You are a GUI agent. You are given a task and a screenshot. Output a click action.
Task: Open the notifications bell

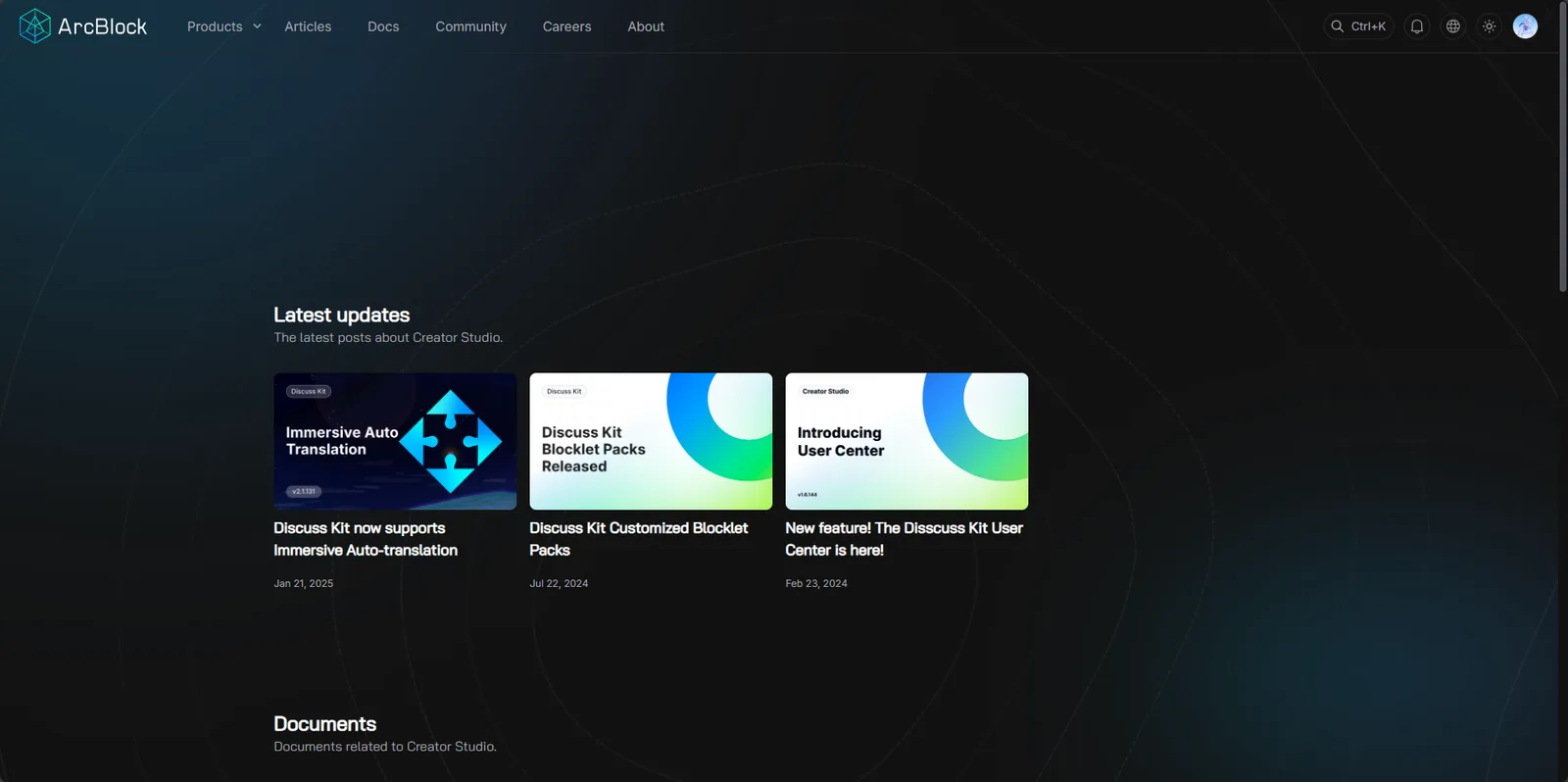pyautogui.click(x=1417, y=26)
